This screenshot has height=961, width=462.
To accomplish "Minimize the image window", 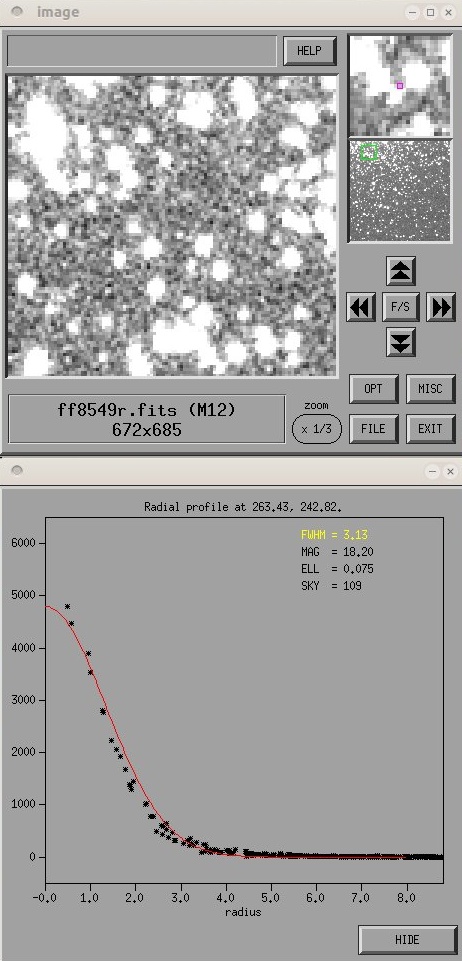I will (414, 12).
